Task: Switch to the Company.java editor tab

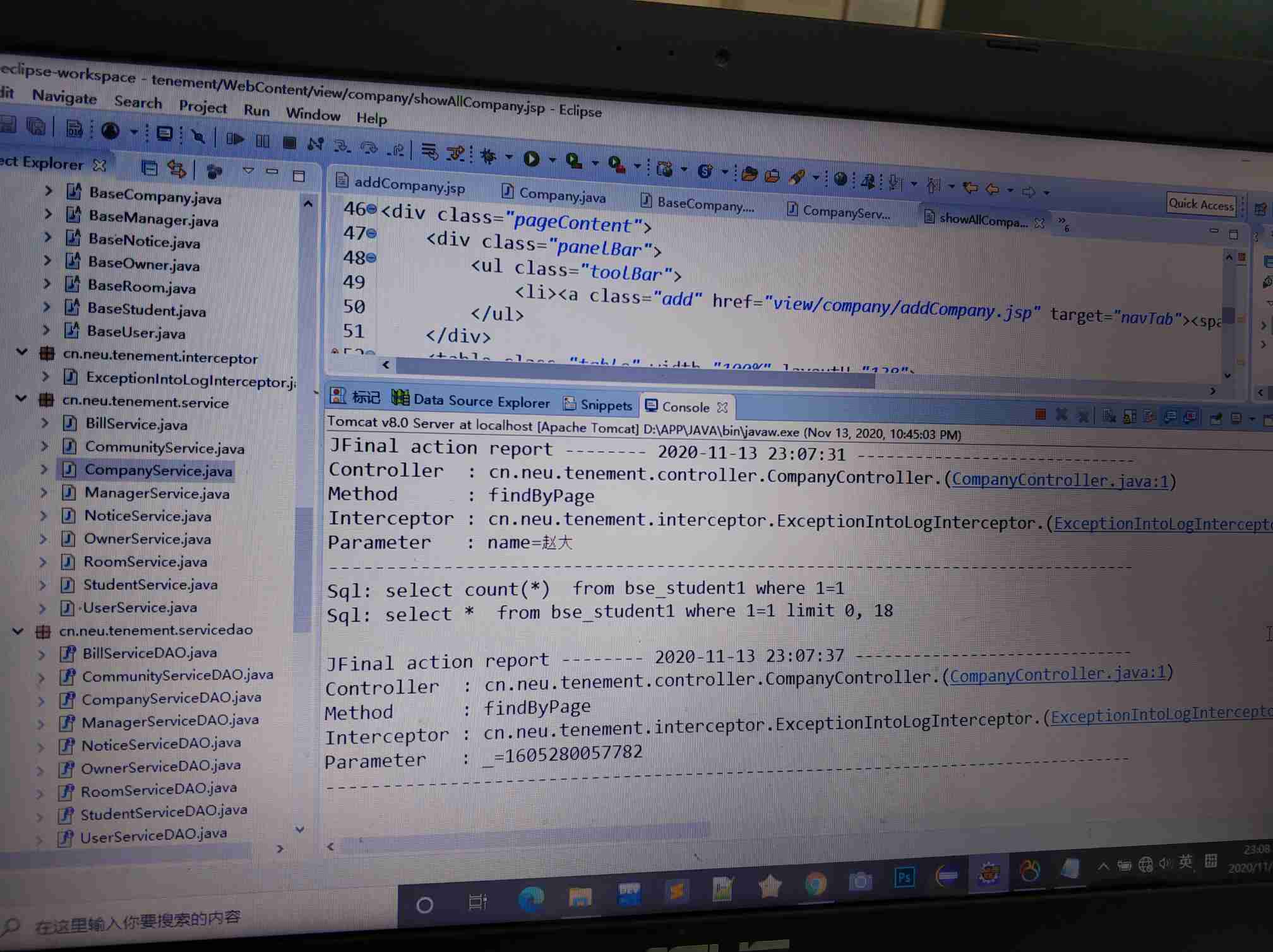Action: pyautogui.click(x=561, y=196)
